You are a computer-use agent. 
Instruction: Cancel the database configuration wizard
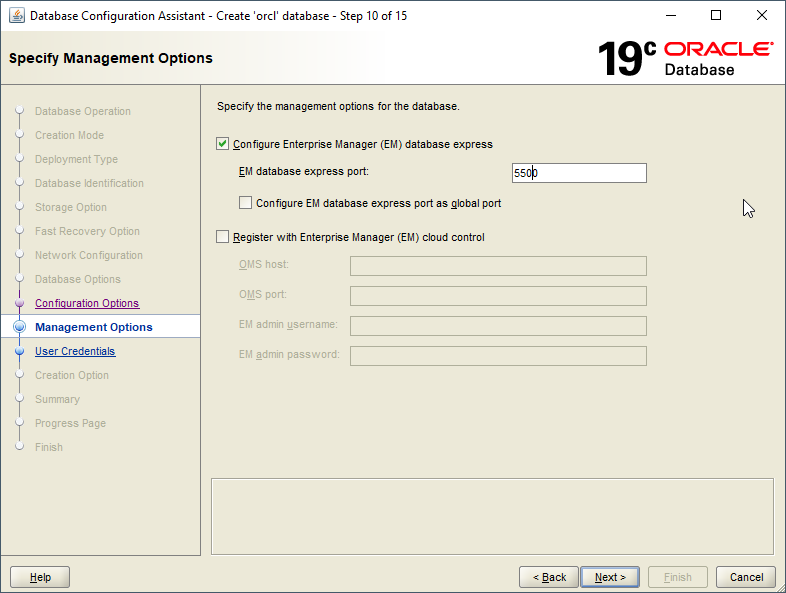pyautogui.click(x=746, y=577)
